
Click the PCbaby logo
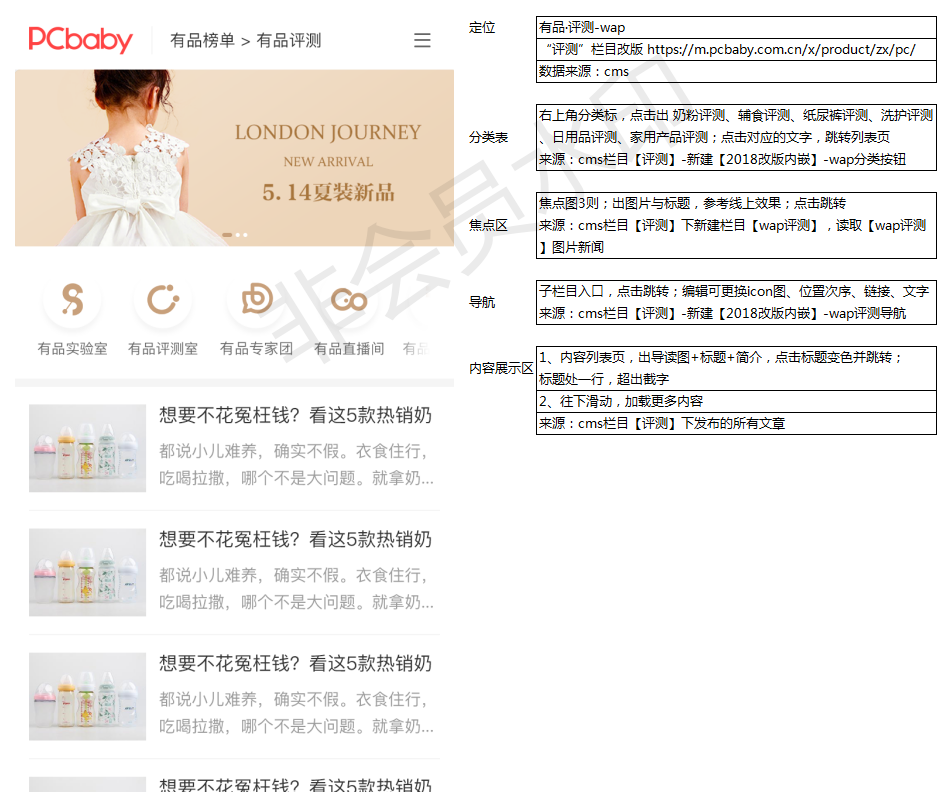click(x=81, y=40)
